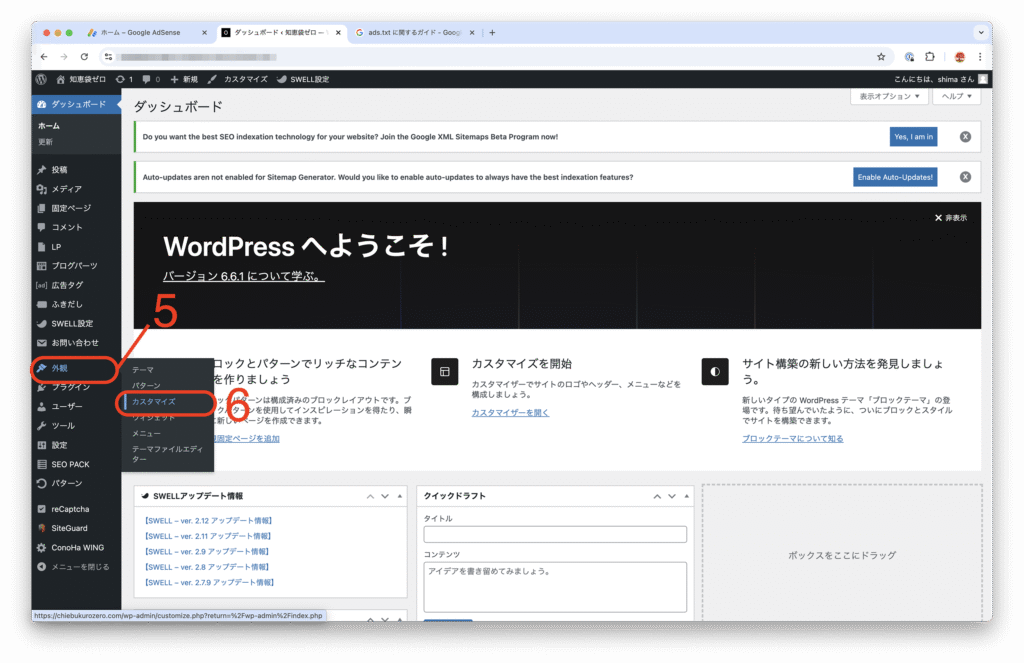The height and width of the screenshot is (663, 1024).
Task: Click 新規 in the admin bar
Action: pos(184,79)
